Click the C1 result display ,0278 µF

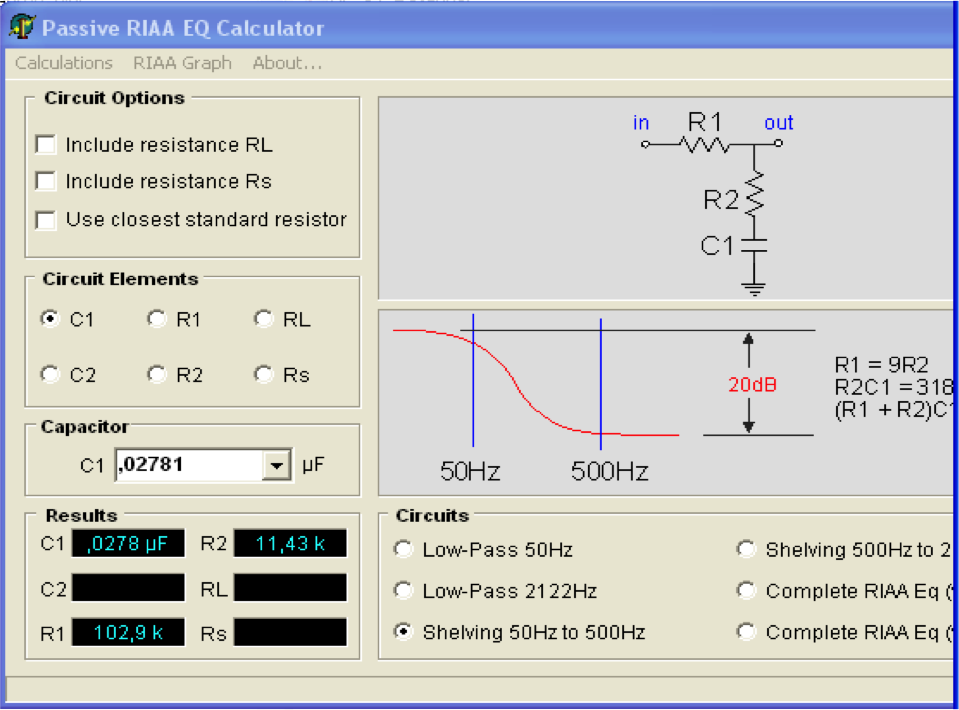(128, 543)
